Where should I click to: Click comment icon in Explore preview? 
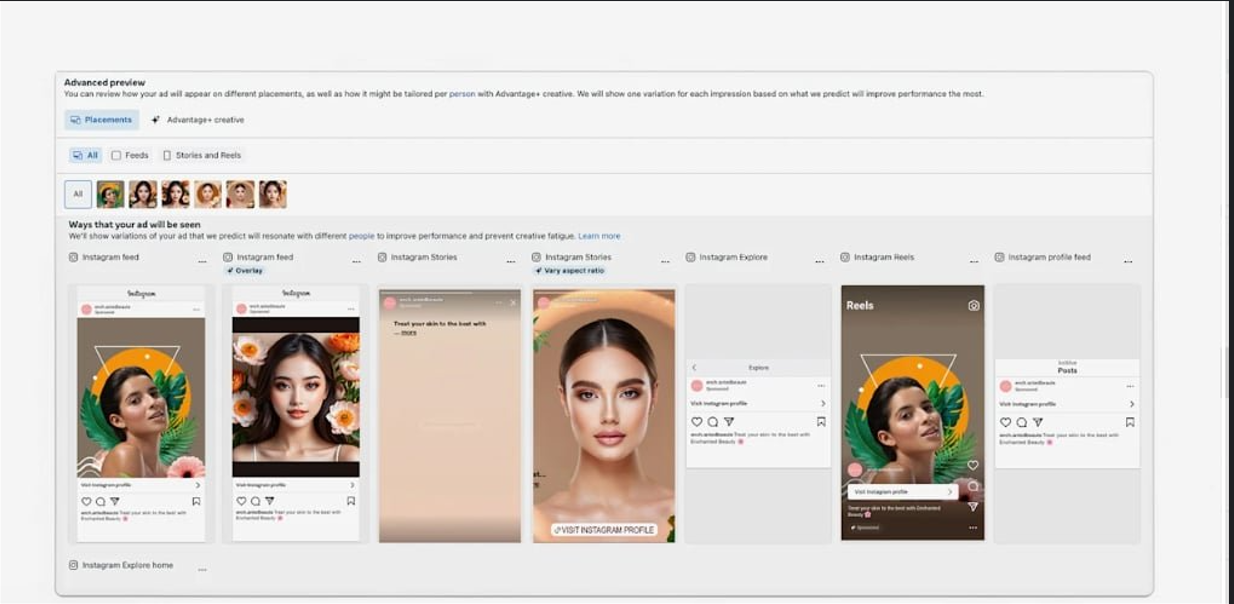click(713, 422)
